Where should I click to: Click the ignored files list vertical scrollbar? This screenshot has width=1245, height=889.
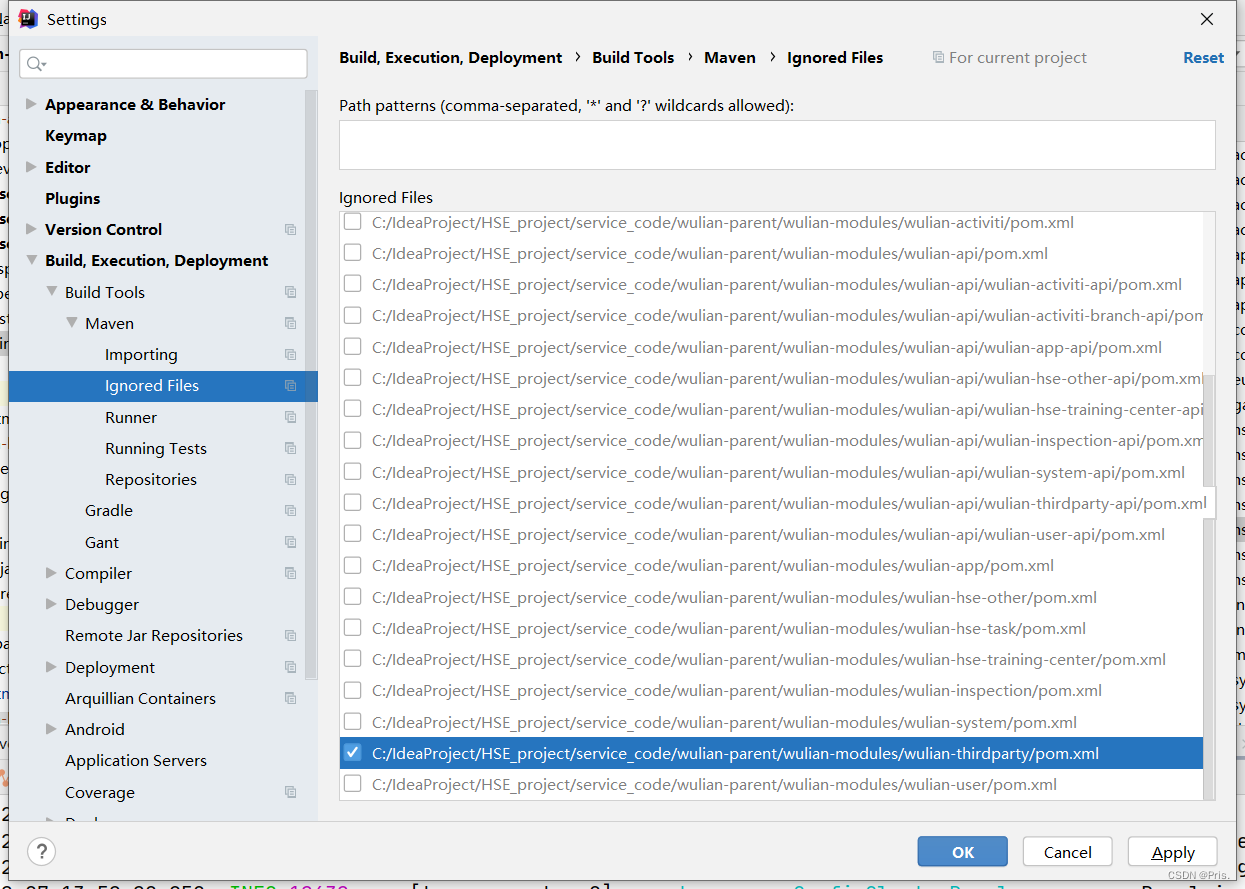(x=1209, y=587)
